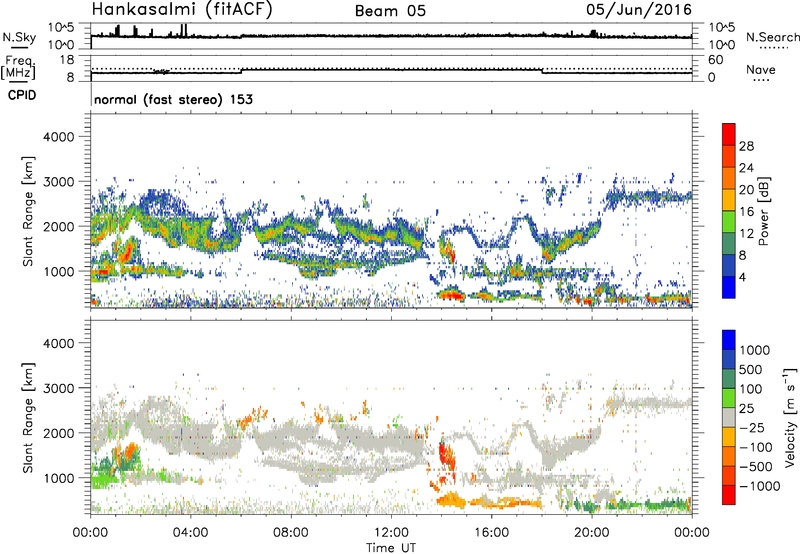Image resolution: width=800 pixels, height=554 pixels.
Task: Click the normal (fast stereo) 153 text
Action: tap(173, 99)
